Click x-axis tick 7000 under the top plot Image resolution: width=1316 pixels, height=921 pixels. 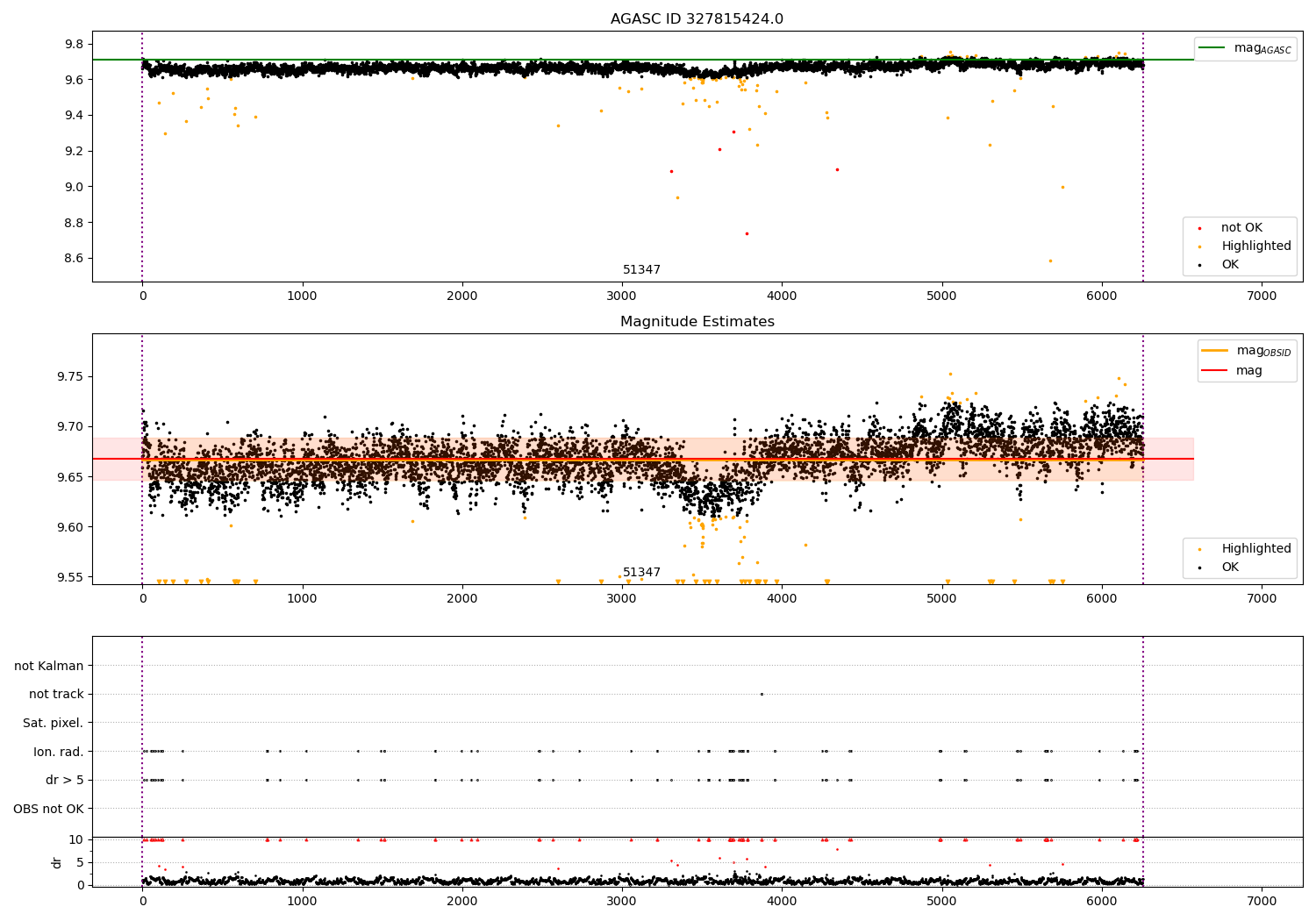1262,296
